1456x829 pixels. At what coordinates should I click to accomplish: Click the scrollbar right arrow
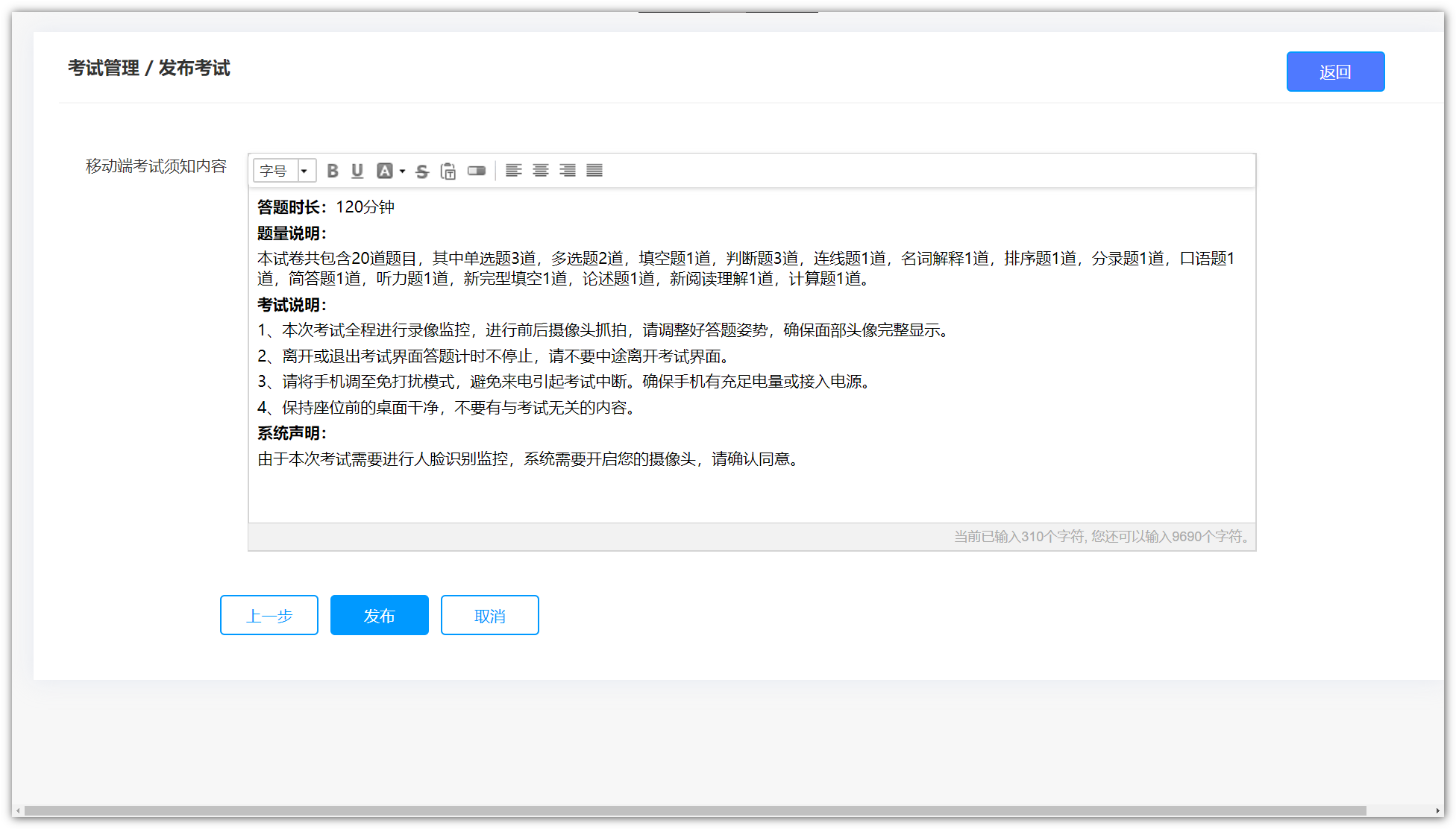click(1437, 810)
